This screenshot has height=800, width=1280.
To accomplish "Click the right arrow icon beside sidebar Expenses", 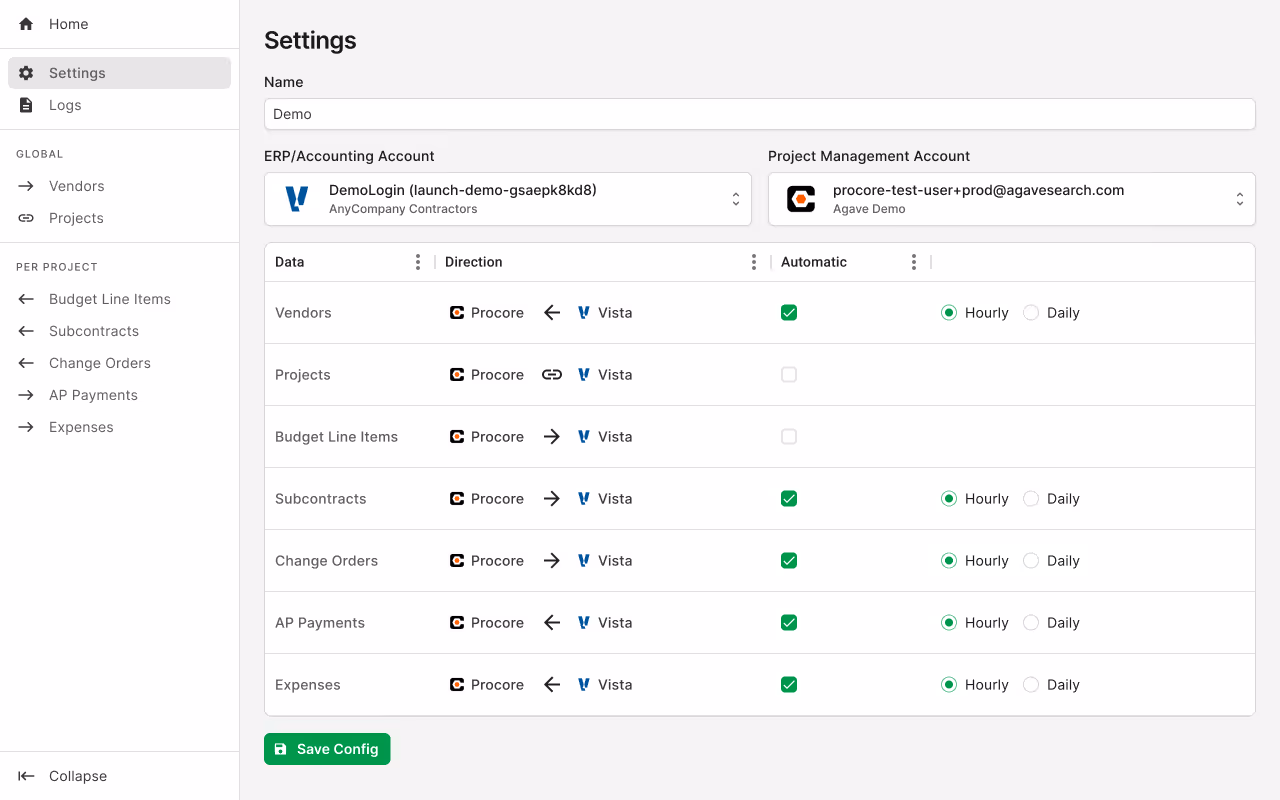I will pyautogui.click(x=26, y=427).
